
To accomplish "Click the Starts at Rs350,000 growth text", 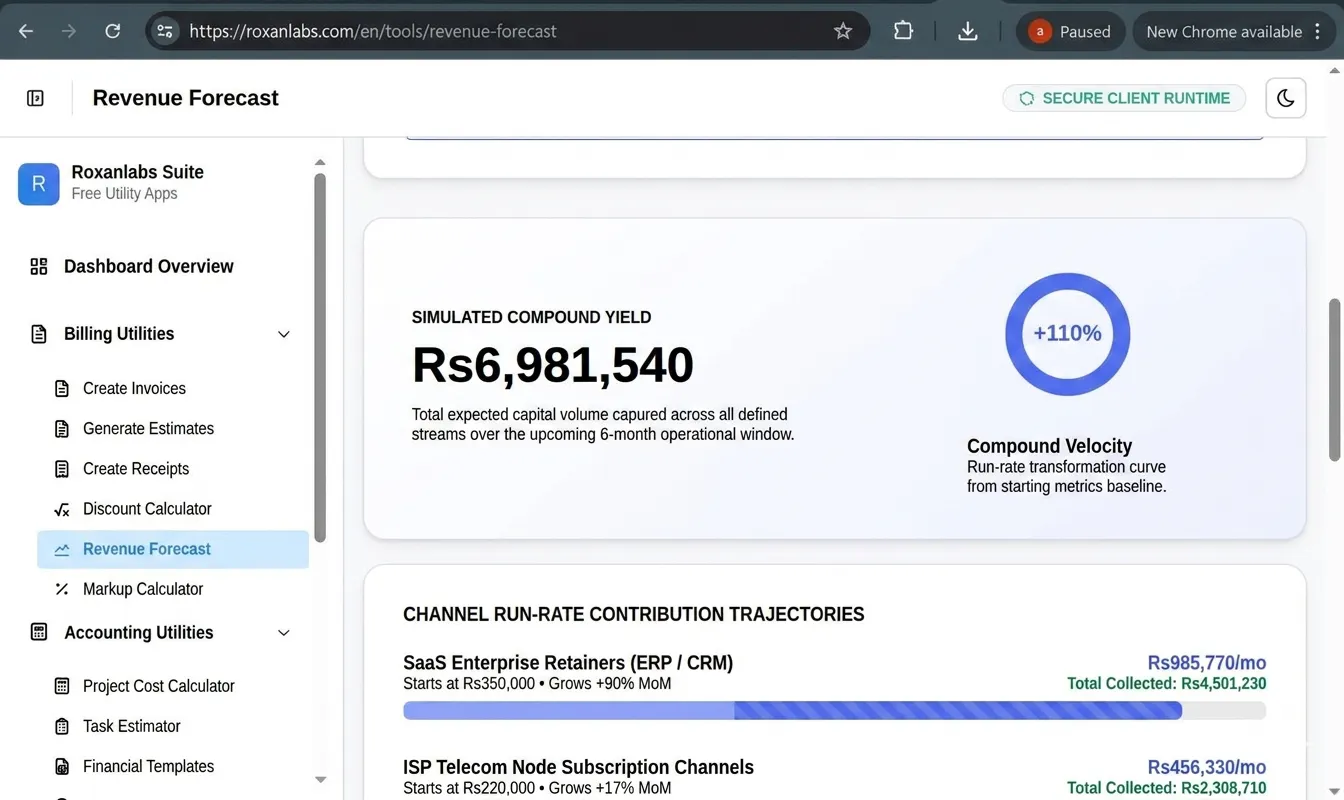I will tap(537, 684).
